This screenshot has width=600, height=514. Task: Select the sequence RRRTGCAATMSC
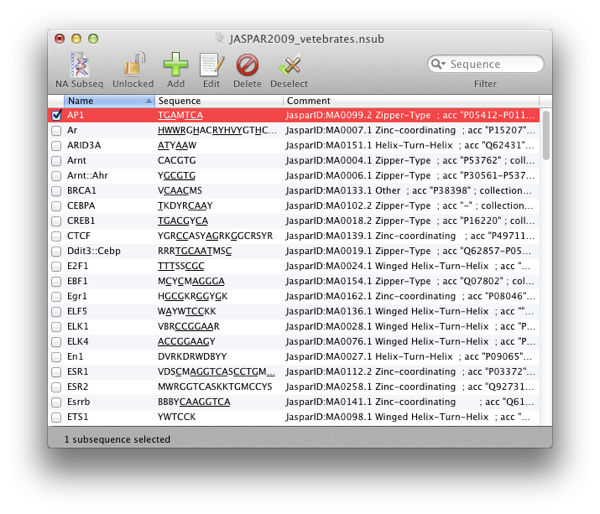195,251
